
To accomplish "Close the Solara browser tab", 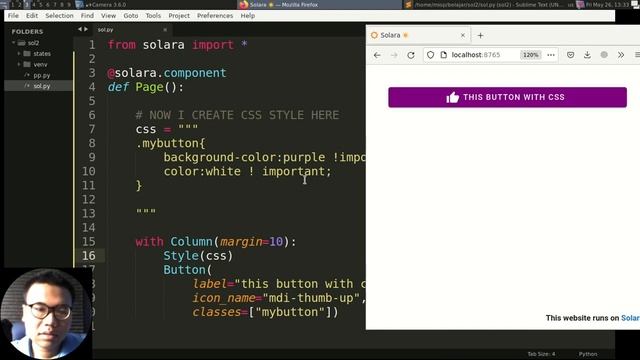I will click(x=463, y=36).
